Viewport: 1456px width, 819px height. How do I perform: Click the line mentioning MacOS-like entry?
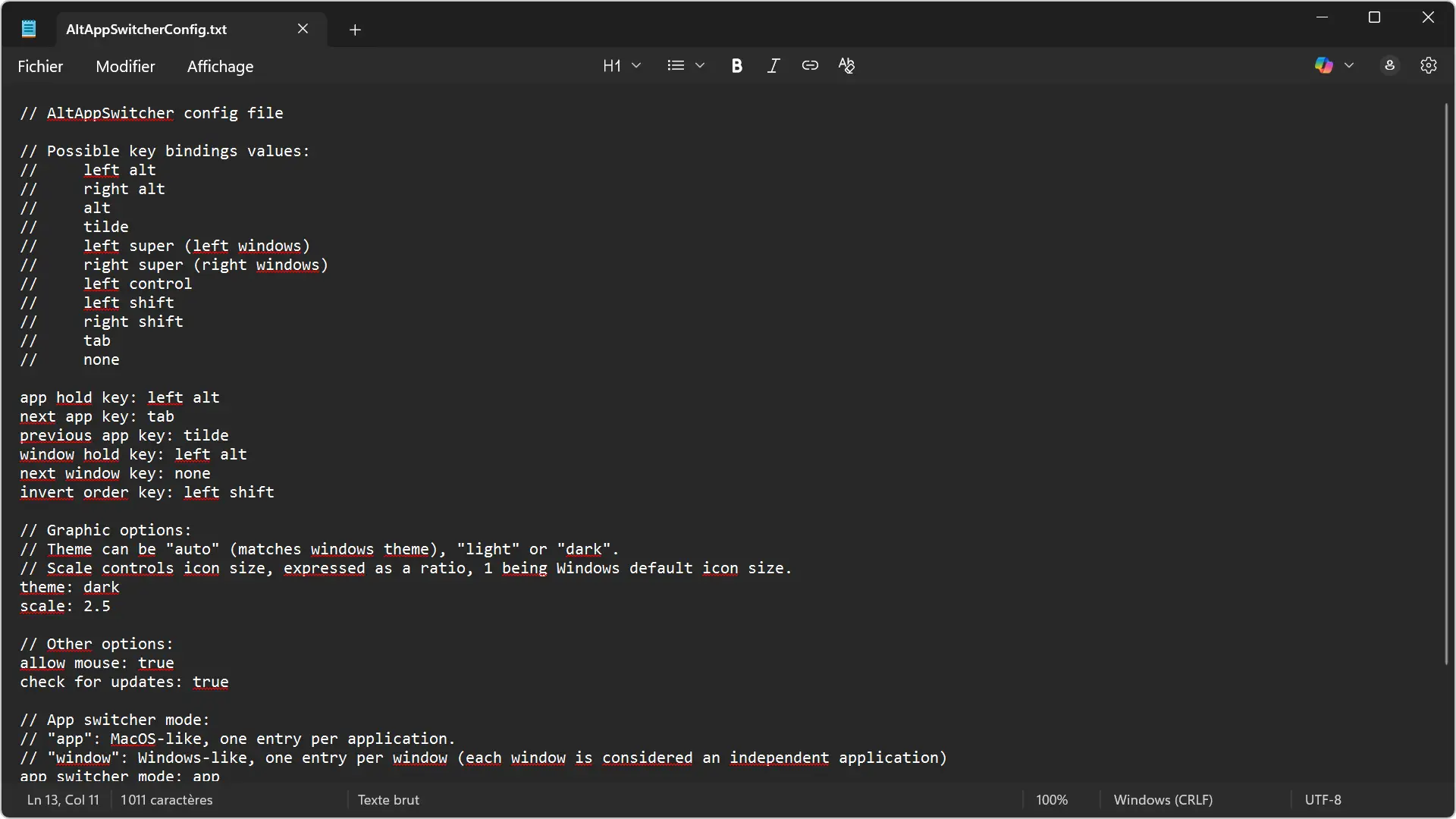237,739
